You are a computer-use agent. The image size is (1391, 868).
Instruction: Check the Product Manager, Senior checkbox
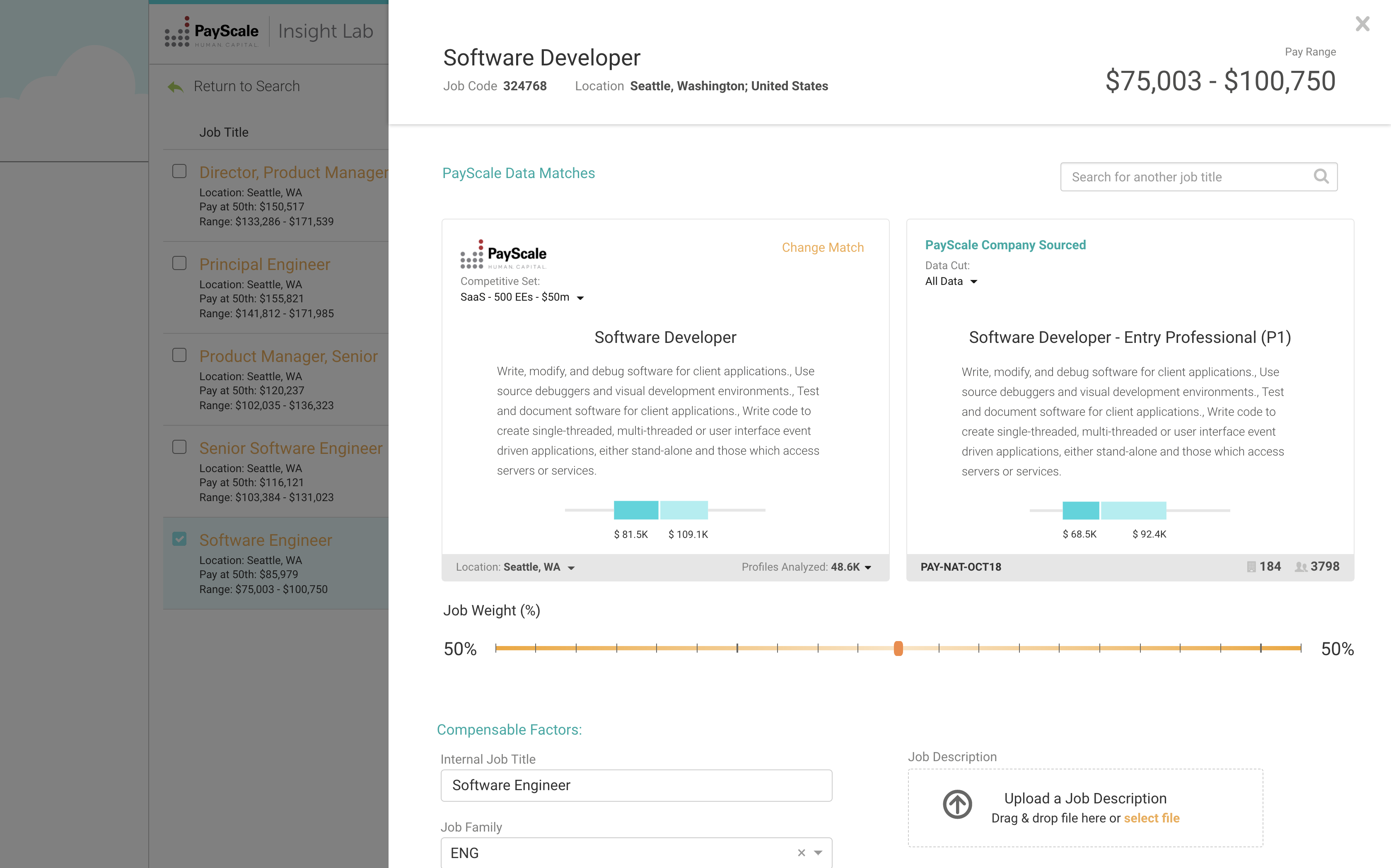pyautogui.click(x=179, y=355)
